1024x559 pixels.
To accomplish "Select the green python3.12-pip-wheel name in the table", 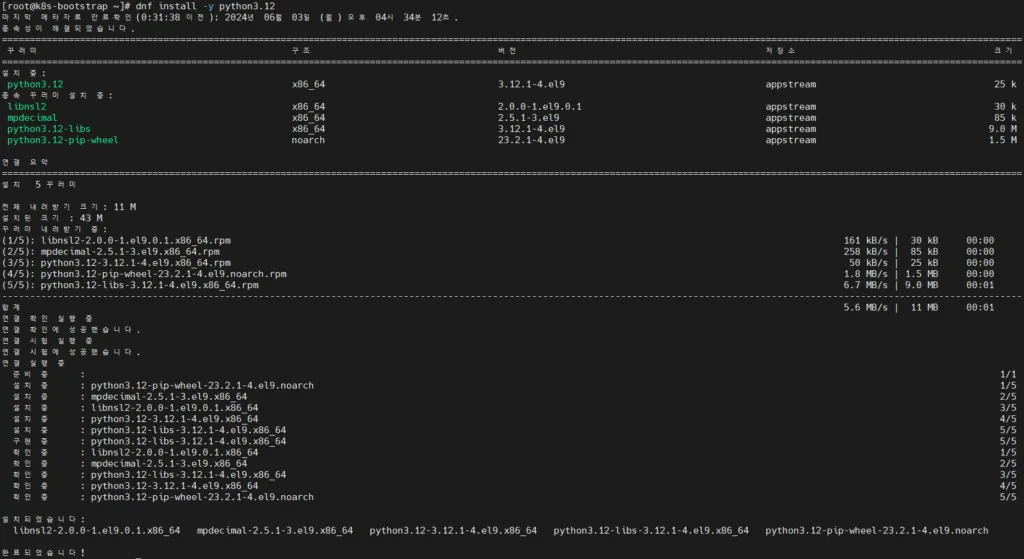I will click(x=63, y=140).
